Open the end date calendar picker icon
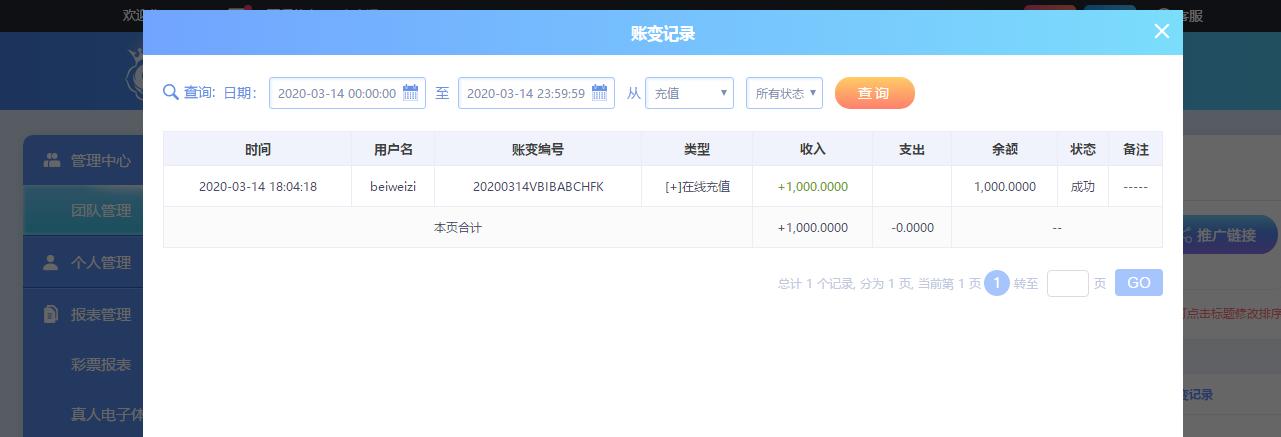This screenshot has width=1281, height=437. point(599,93)
